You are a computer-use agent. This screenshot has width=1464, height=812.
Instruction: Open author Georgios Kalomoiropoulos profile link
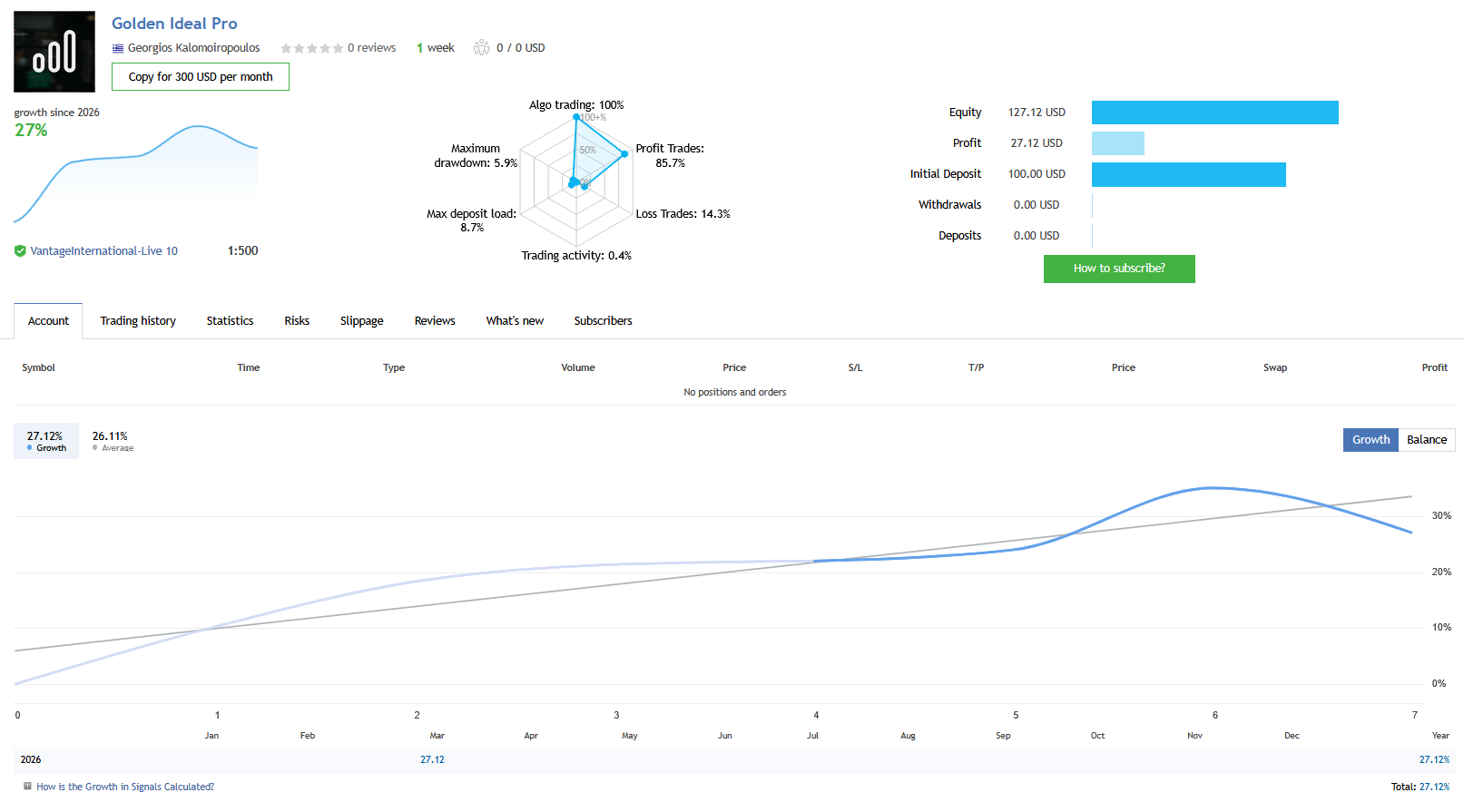click(x=193, y=48)
